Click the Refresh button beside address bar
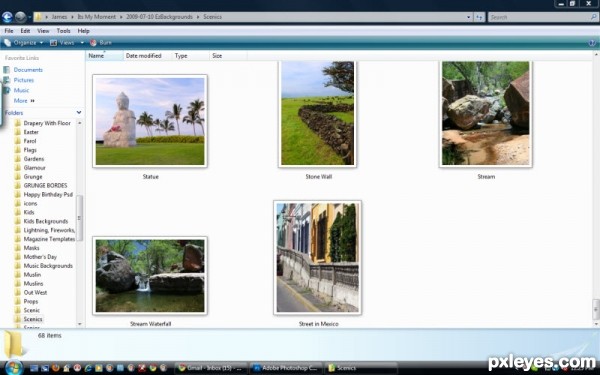The image size is (600, 375). [x=479, y=17]
